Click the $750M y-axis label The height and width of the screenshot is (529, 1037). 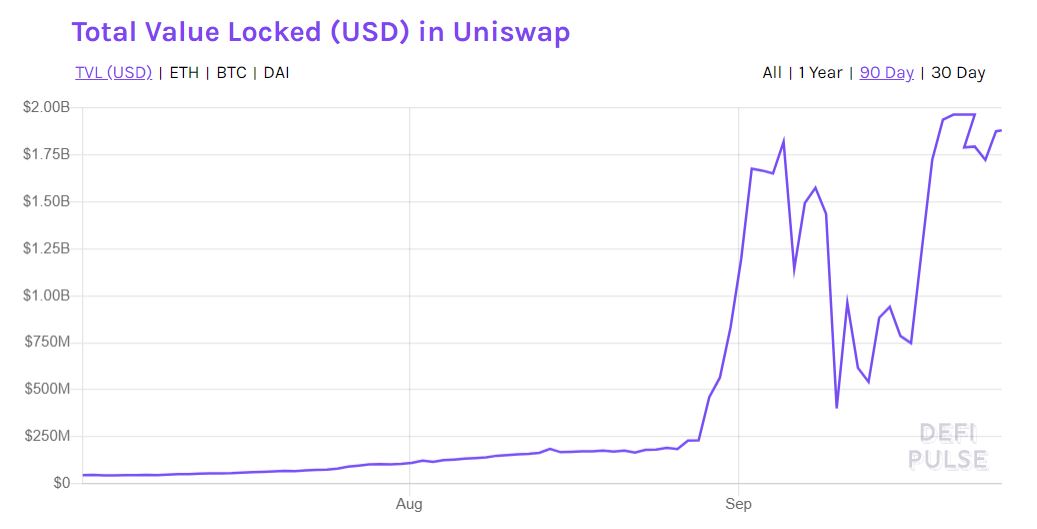click(x=49, y=342)
